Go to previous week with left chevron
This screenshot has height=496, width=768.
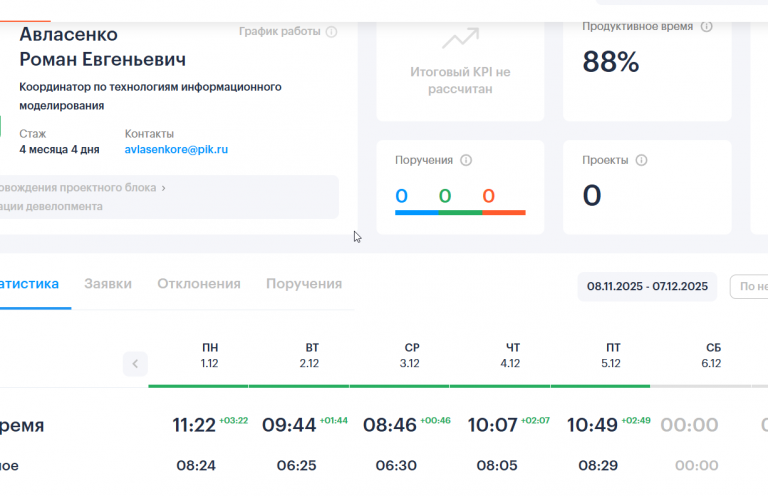point(135,364)
